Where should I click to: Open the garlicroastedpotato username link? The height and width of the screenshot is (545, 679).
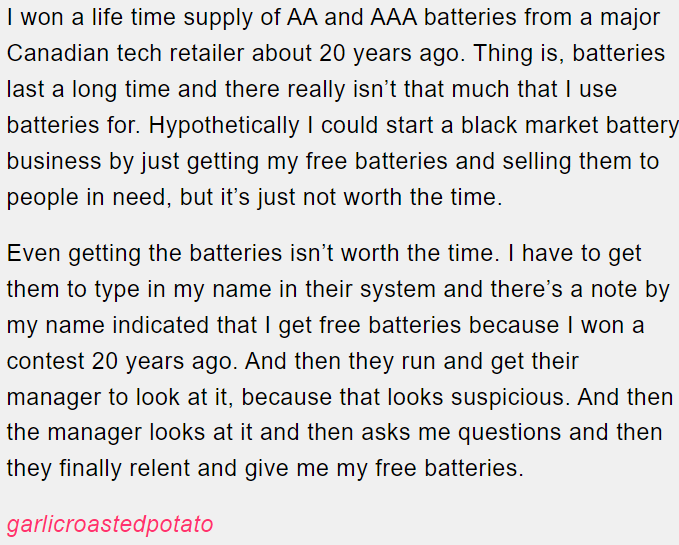tap(110, 524)
